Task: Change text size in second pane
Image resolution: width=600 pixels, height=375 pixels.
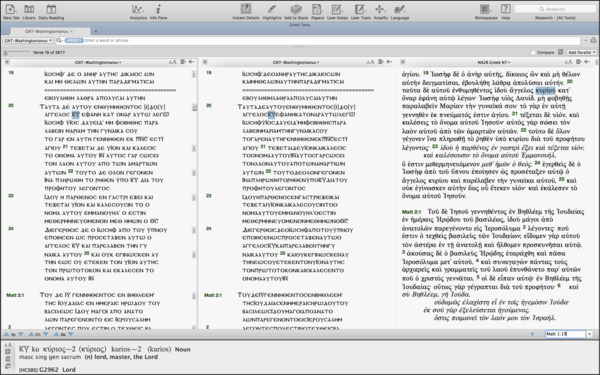Action: pos(370,62)
